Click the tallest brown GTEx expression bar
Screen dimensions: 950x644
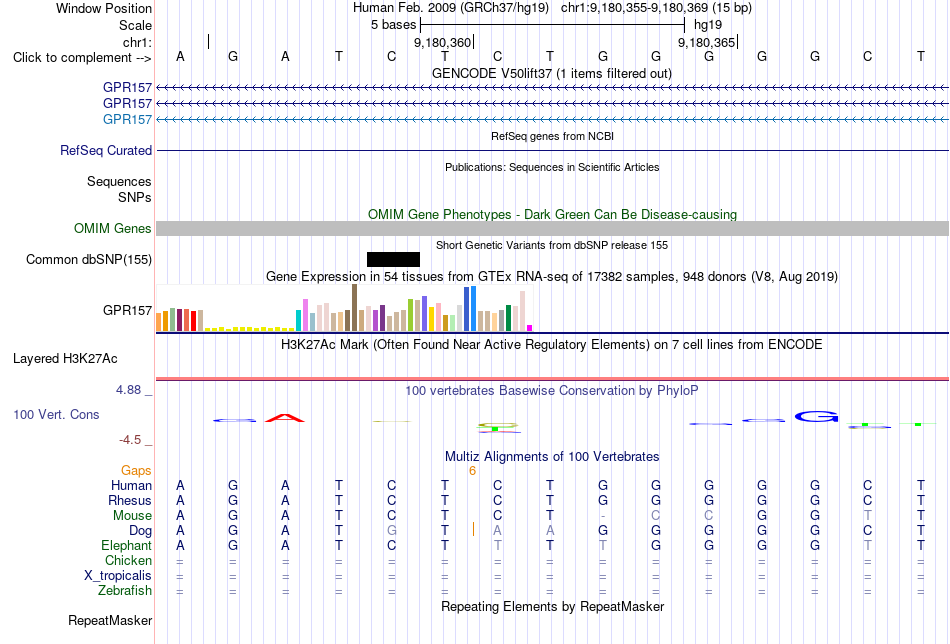[354, 308]
